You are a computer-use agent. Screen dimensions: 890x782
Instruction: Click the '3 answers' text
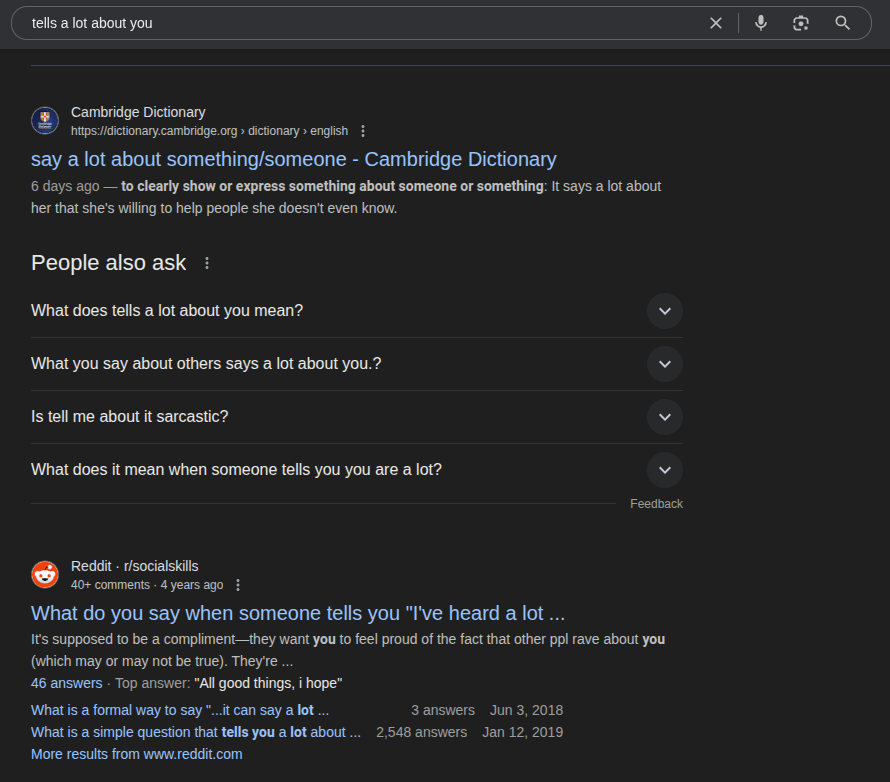point(443,710)
